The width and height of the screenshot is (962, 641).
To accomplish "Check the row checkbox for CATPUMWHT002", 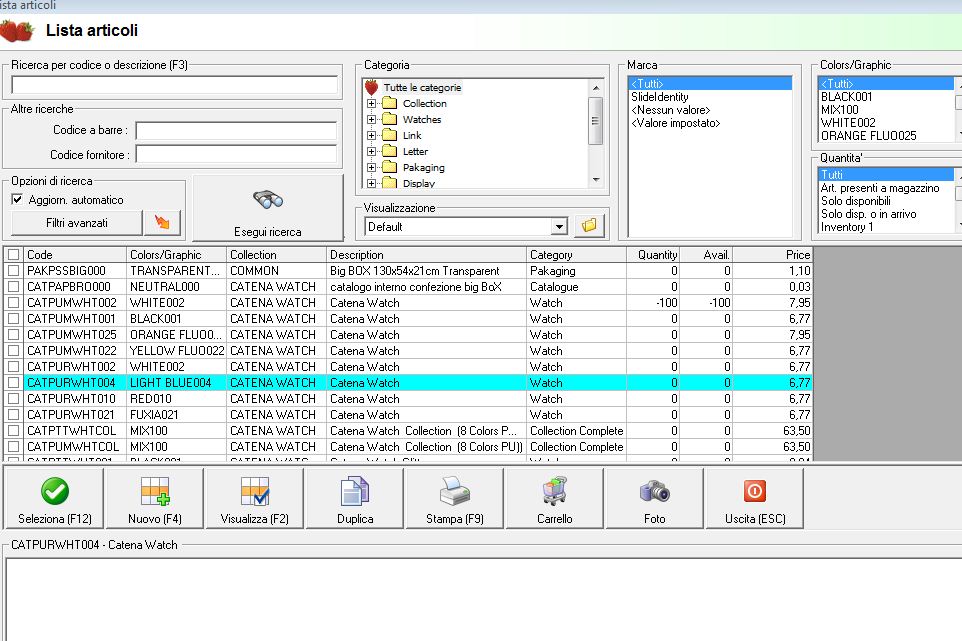I will [13, 302].
